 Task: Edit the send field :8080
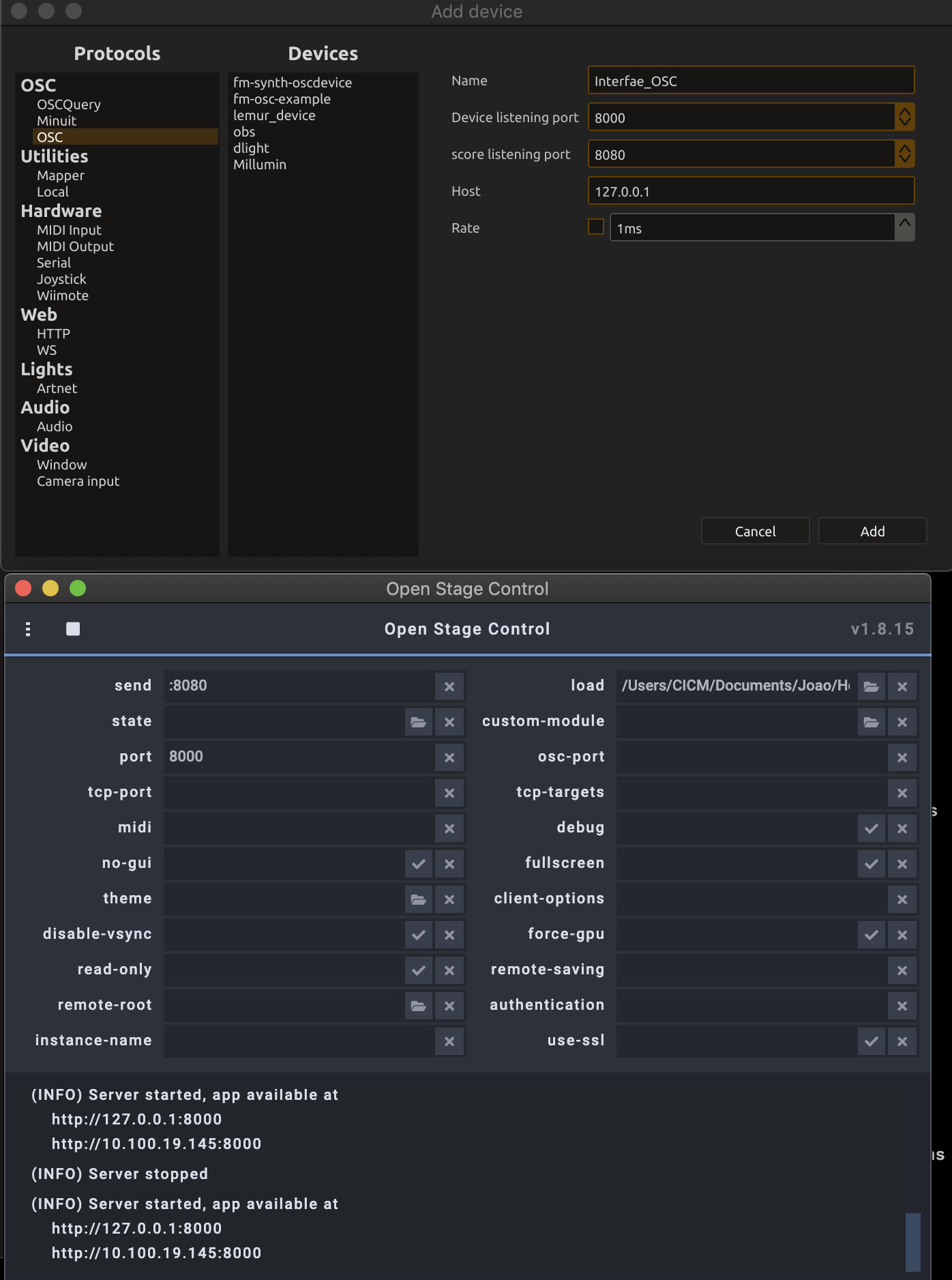point(299,686)
